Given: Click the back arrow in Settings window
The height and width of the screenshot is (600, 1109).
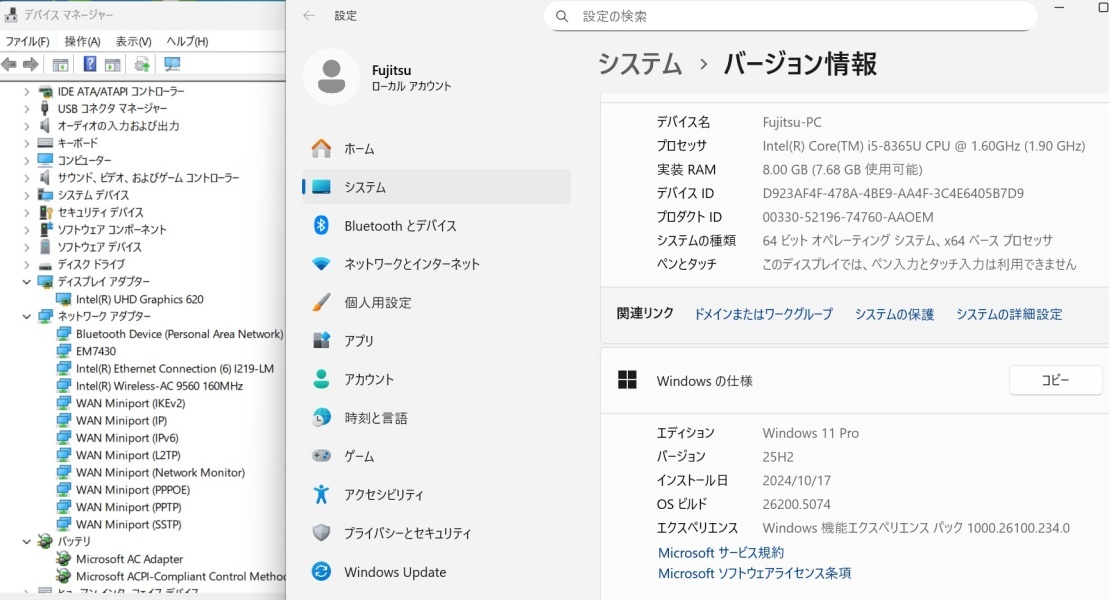Looking at the screenshot, I should pos(309,16).
